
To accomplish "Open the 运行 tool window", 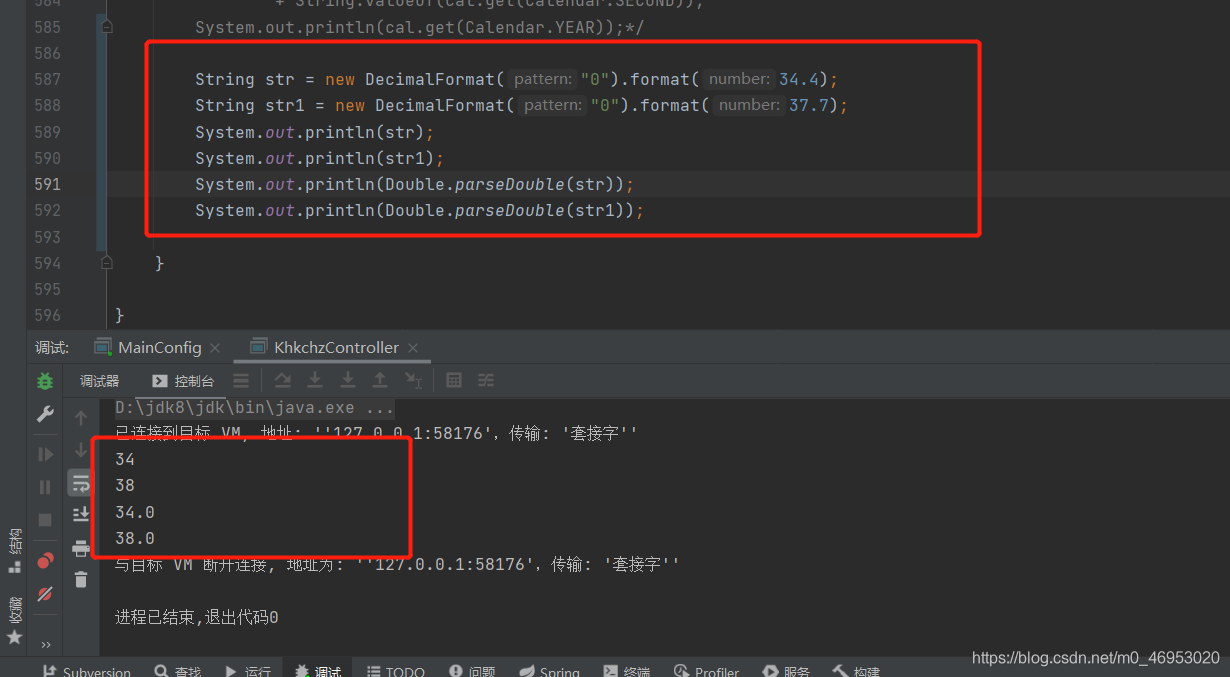I will point(248,671).
